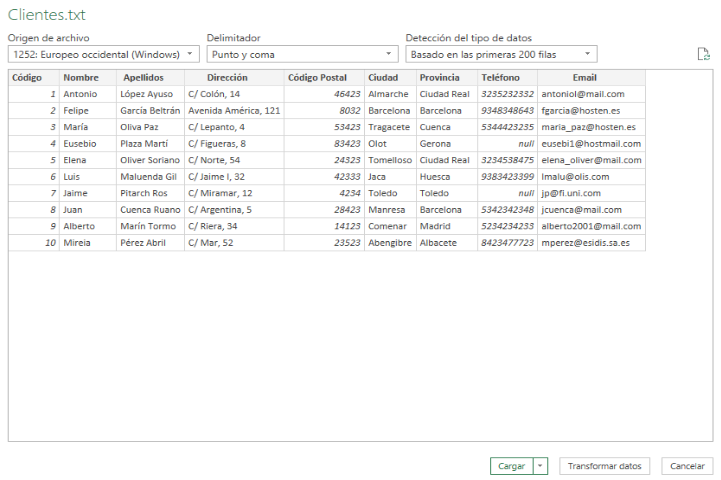The width and height of the screenshot is (721, 480).
Task: Click the antoniol@mail.com email cell
Action: (591, 94)
